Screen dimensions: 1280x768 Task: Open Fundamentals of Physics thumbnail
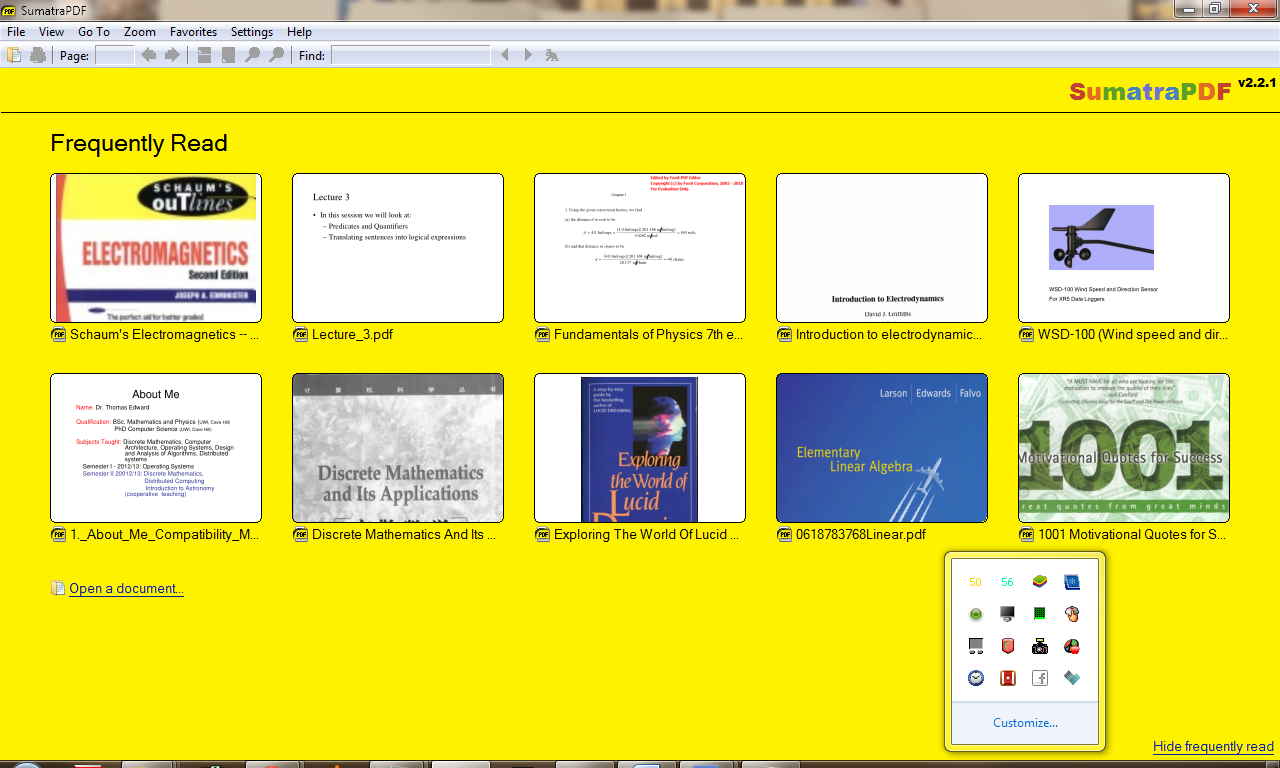(640, 248)
